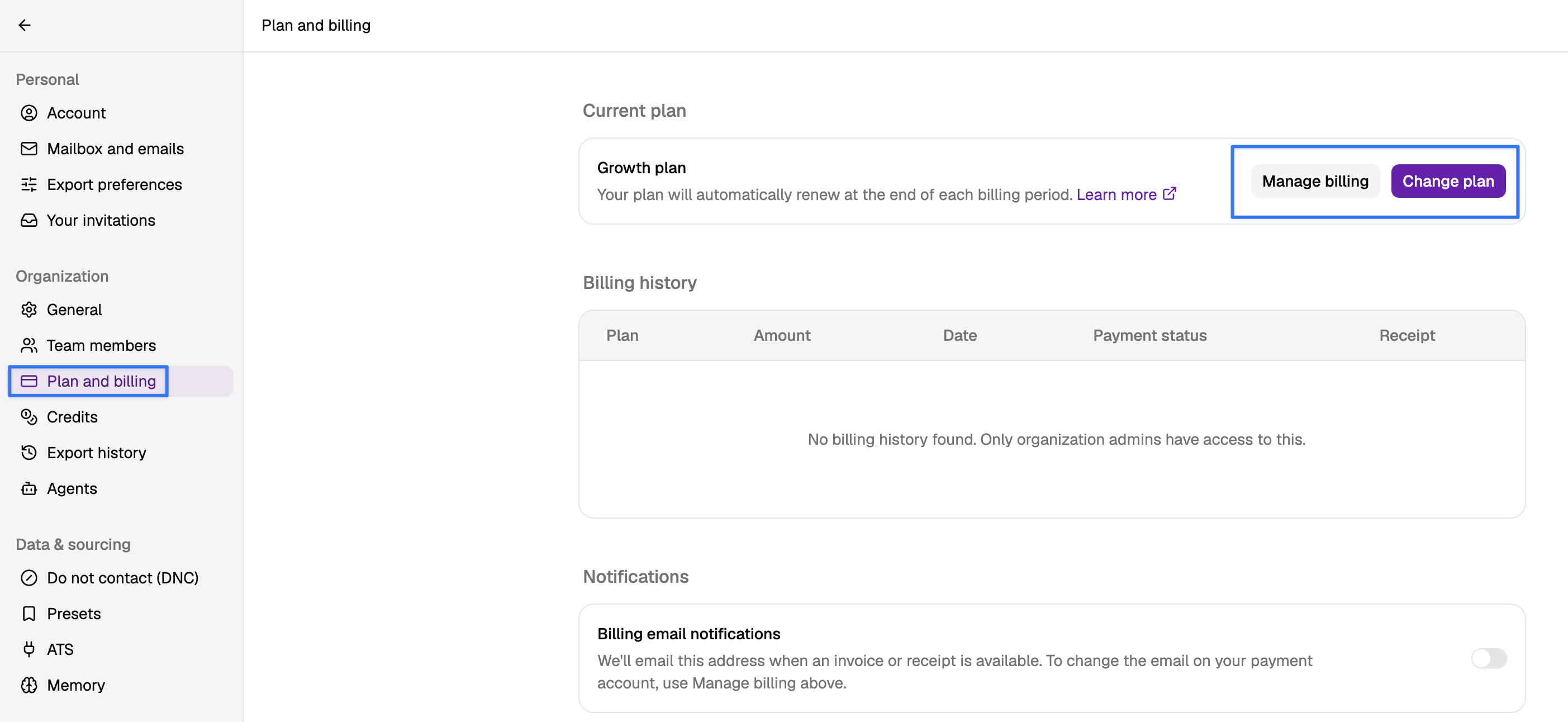Click the back arrow icon
1568x722 pixels.
pos(25,25)
